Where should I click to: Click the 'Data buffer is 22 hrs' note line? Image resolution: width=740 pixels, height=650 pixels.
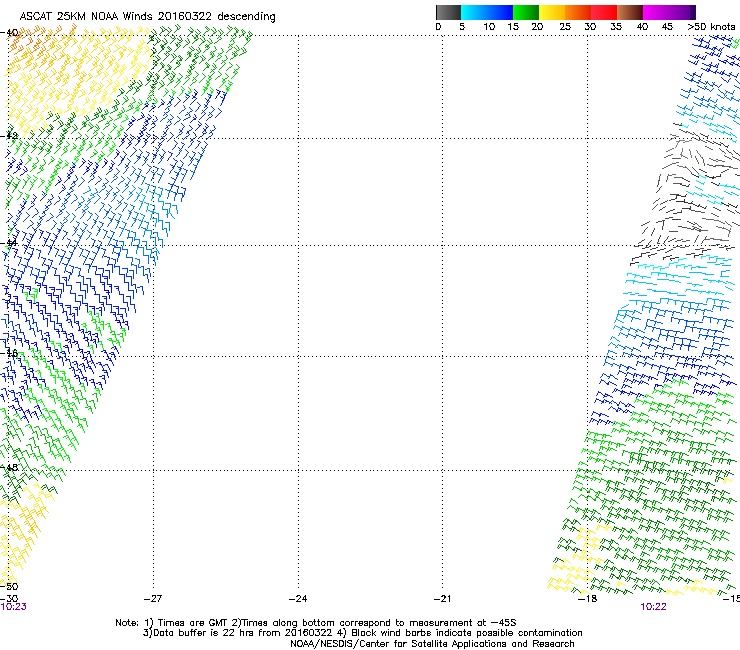362,633
